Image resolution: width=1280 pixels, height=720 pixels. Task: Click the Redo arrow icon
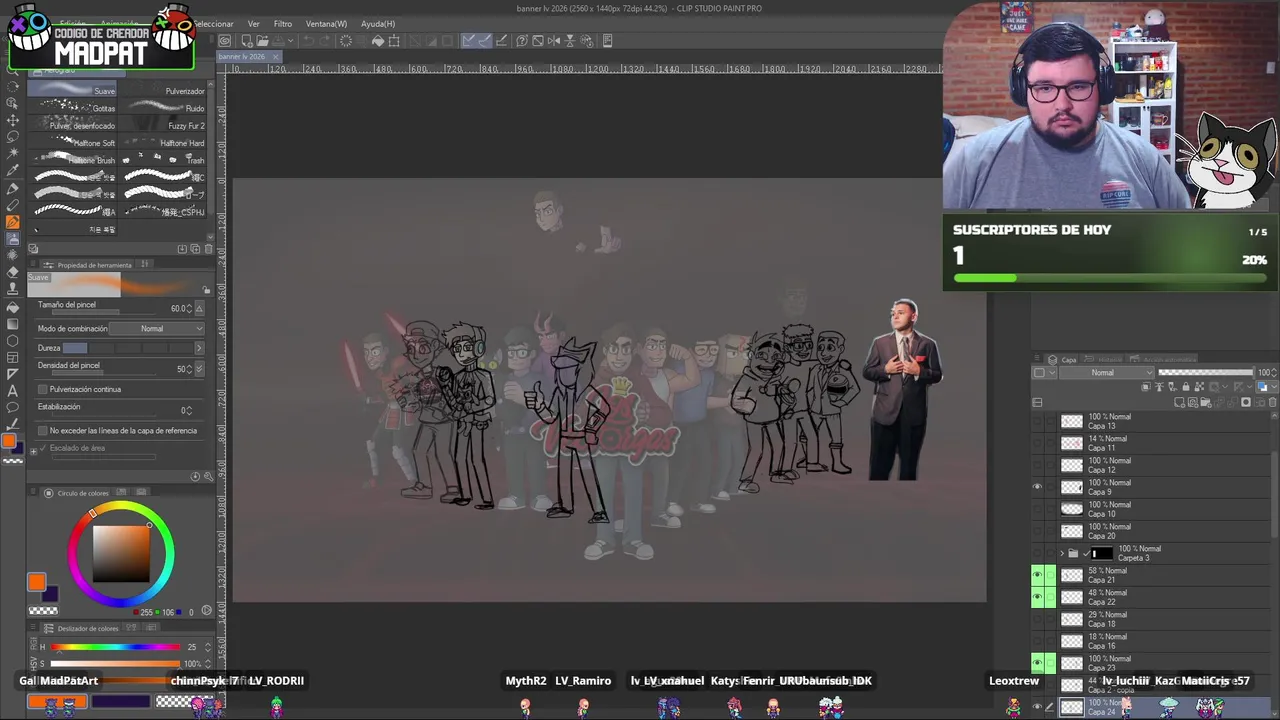tap(325, 41)
